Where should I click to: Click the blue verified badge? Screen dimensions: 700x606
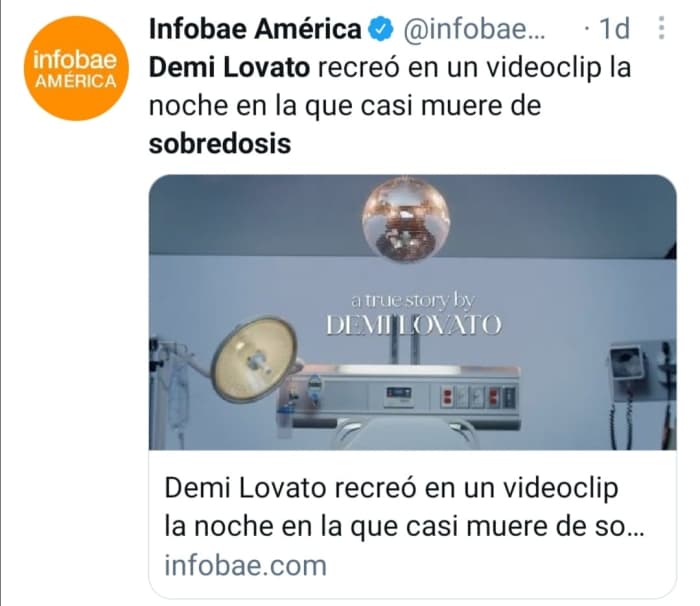pos(380,29)
